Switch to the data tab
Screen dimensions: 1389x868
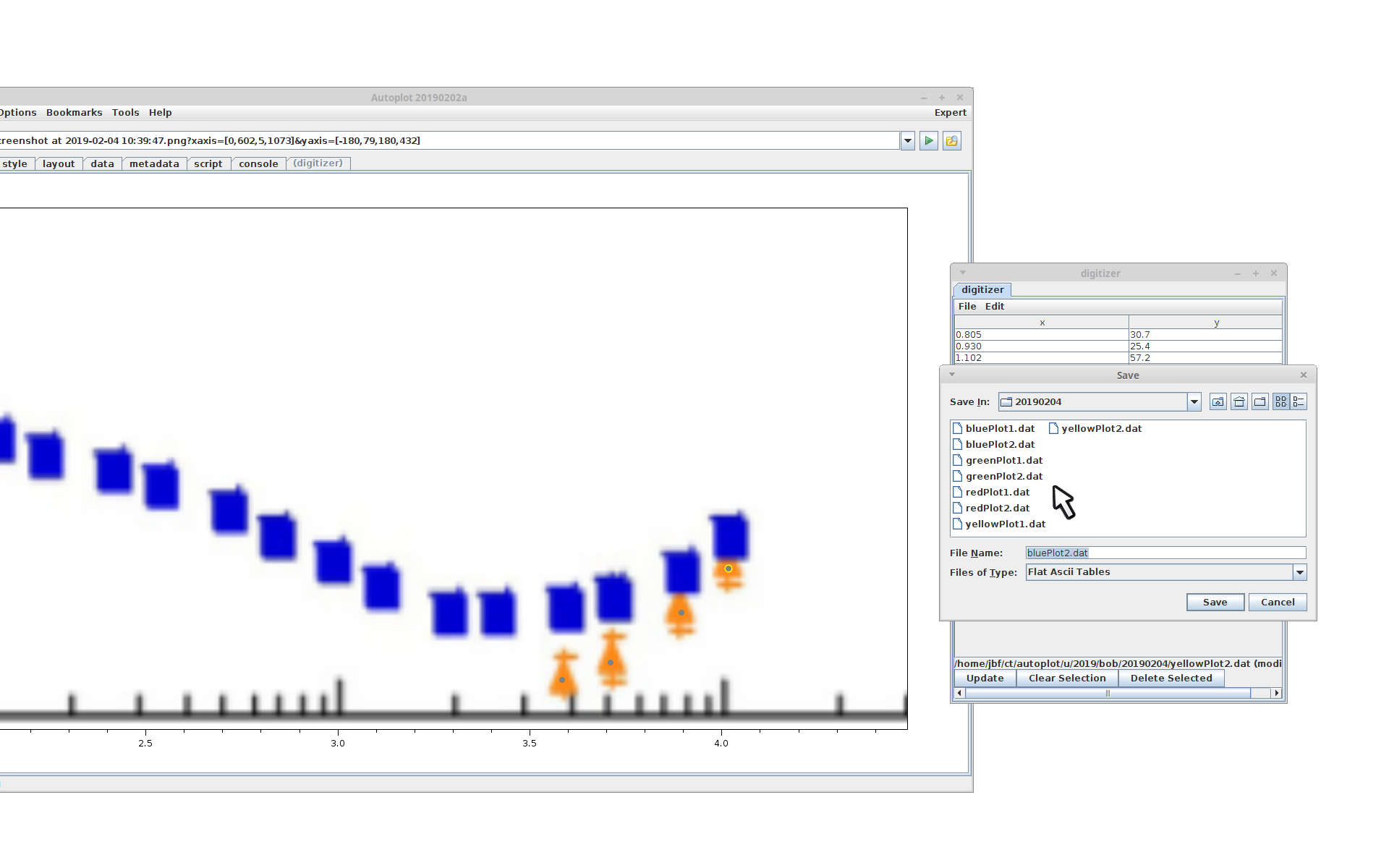[103, 164]
